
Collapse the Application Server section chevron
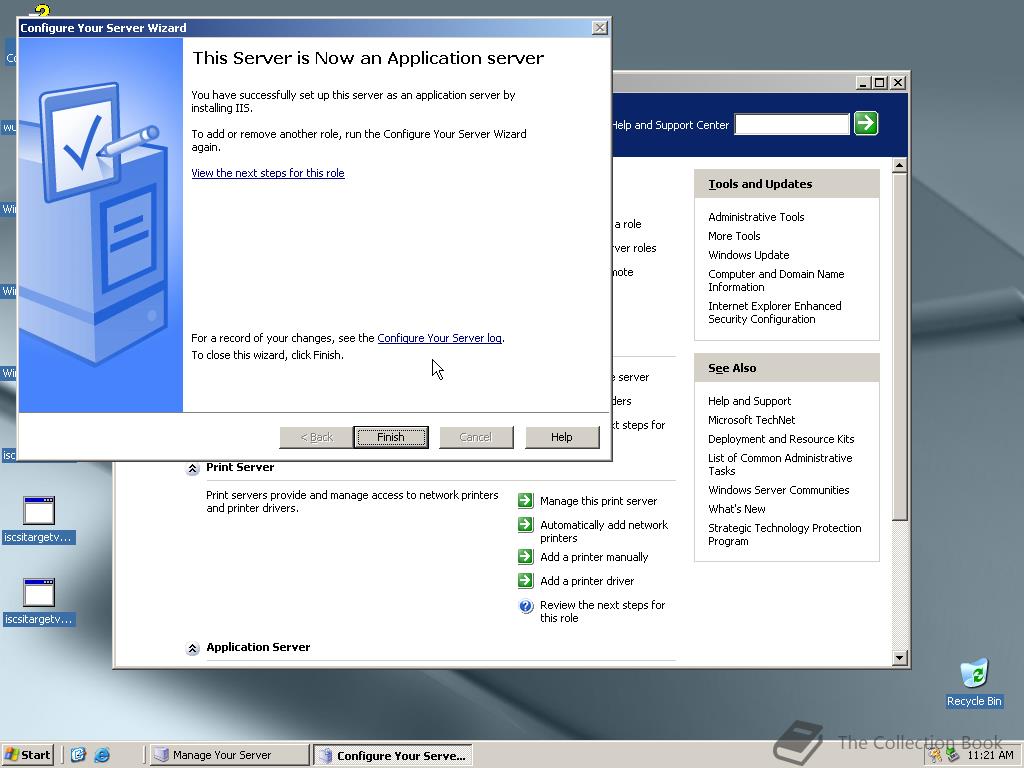point(192,648)
